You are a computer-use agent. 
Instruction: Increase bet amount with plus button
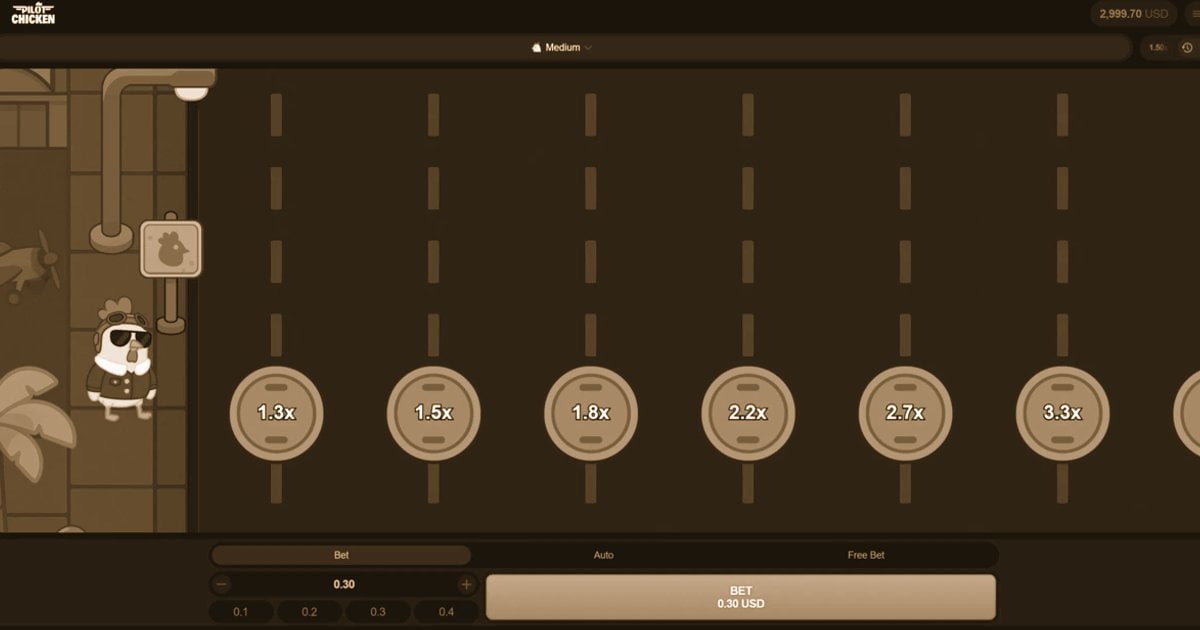466,584
